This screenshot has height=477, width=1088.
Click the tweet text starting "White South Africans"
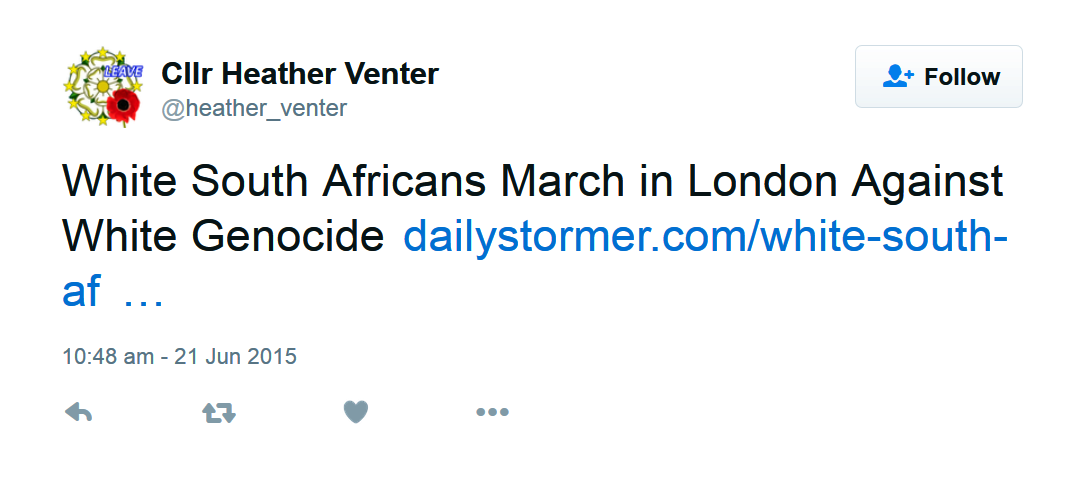300,184
